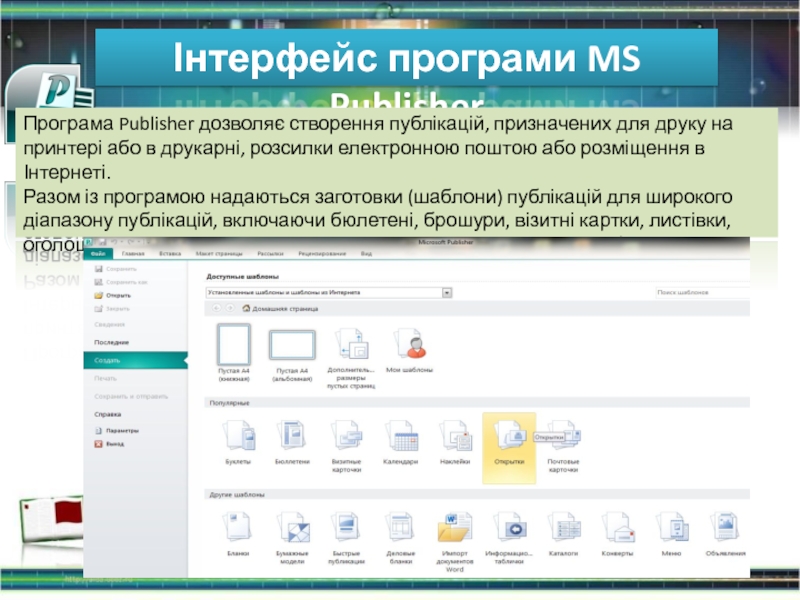800x600 pixels.
Task: Select the Календари template category
Action: click(401, 442)
